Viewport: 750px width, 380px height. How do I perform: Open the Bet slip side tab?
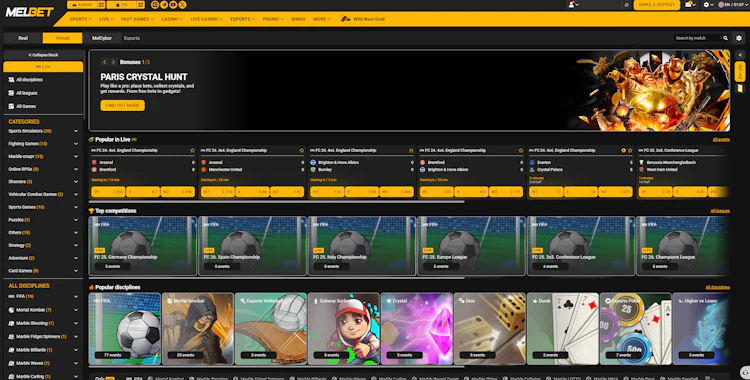[x=740, y=72]
